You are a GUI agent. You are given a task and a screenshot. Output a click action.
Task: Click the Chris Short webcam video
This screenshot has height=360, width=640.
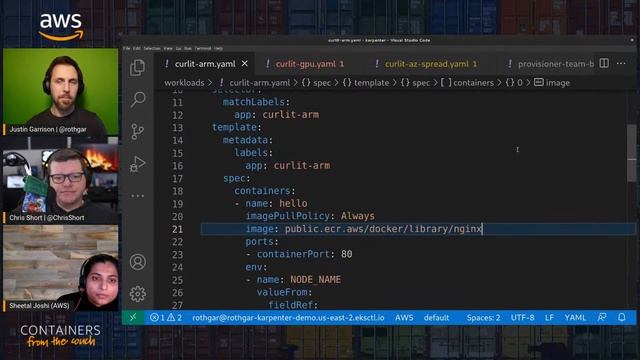[60, 181]
